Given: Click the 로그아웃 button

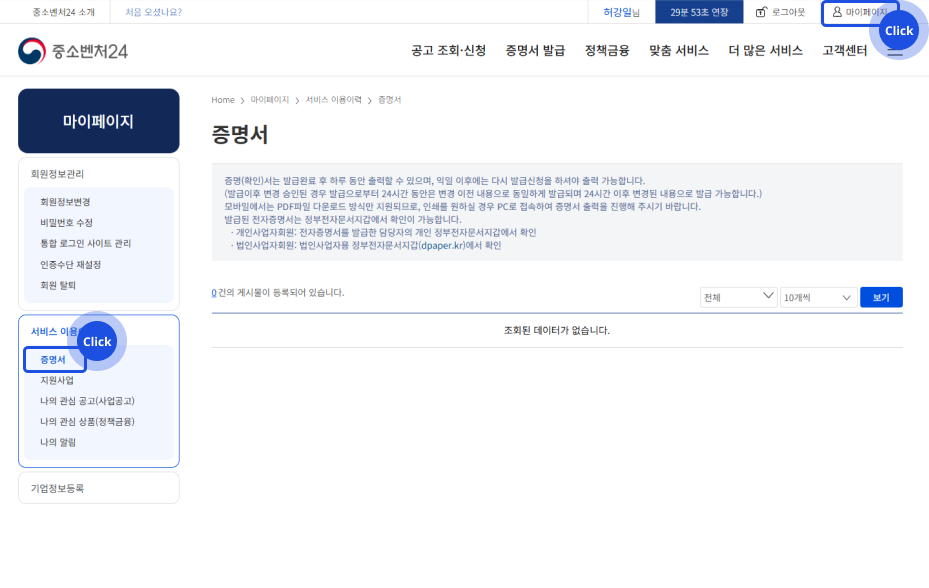Looking at the screenshot, I should point(780,12).
